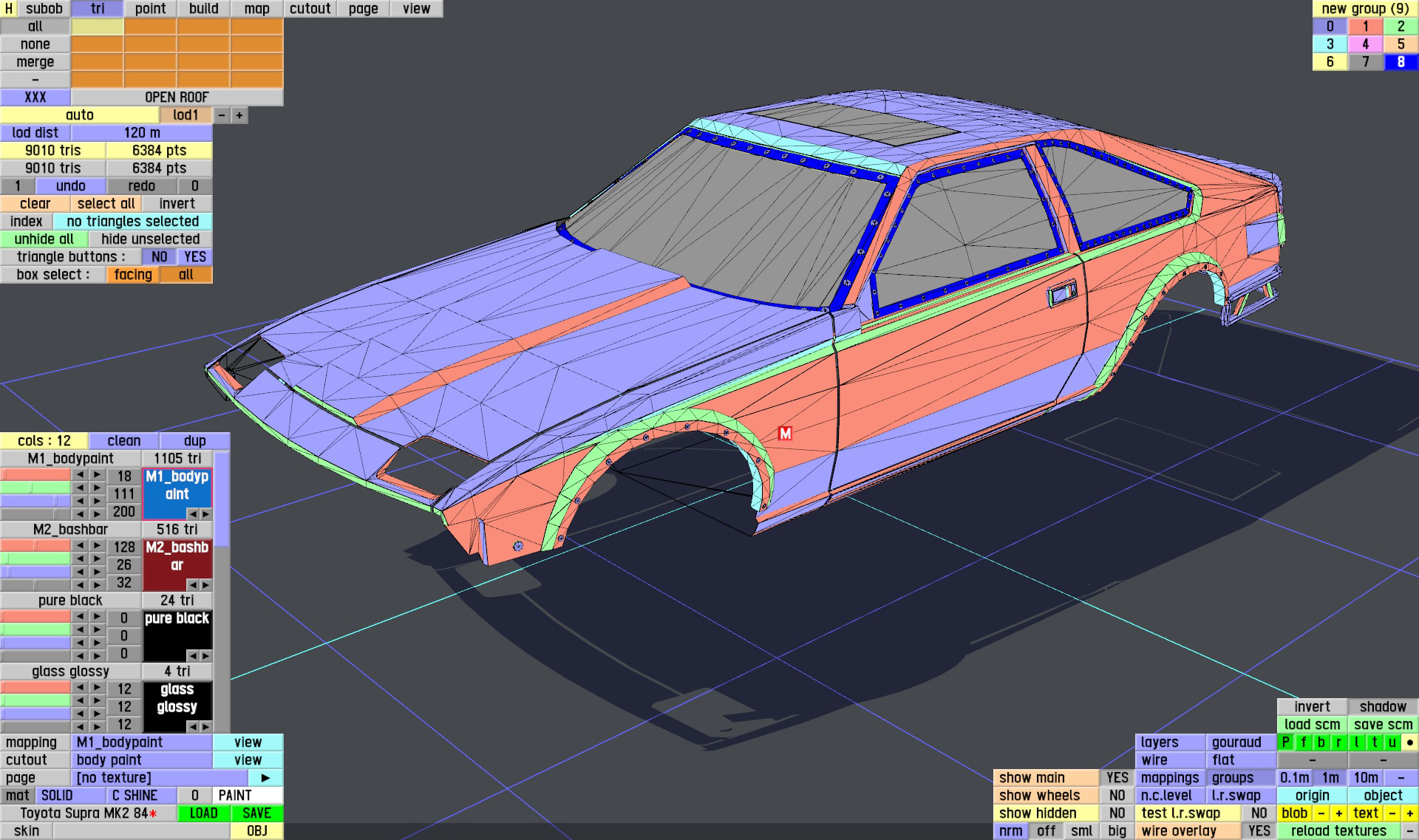Select group number 4
This screenshot has width=1419, height=840.
click(1365, 44)
